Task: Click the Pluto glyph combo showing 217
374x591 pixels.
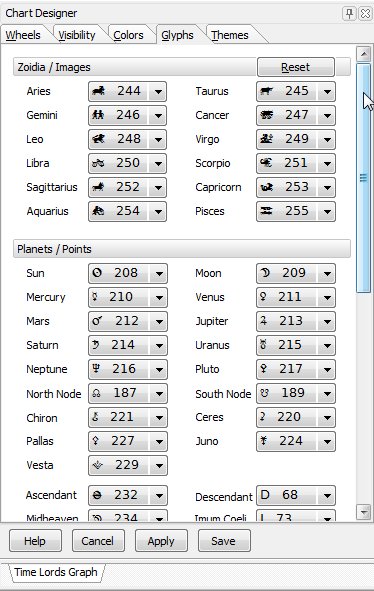Action: 296,369
